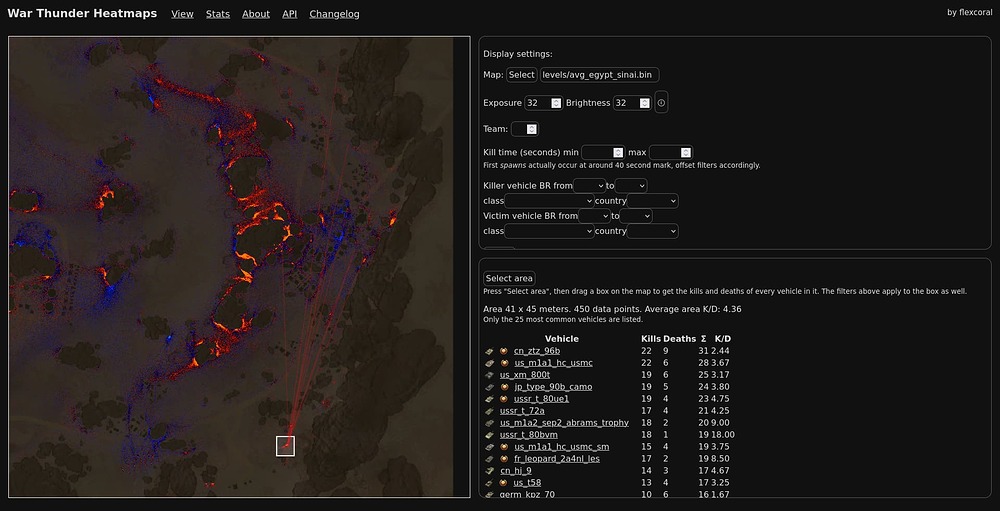The height and width of the screenshot is (511, 1000).
Task: Open the ussr_t_72a vehicle link
Action: [x=522, y=411]
